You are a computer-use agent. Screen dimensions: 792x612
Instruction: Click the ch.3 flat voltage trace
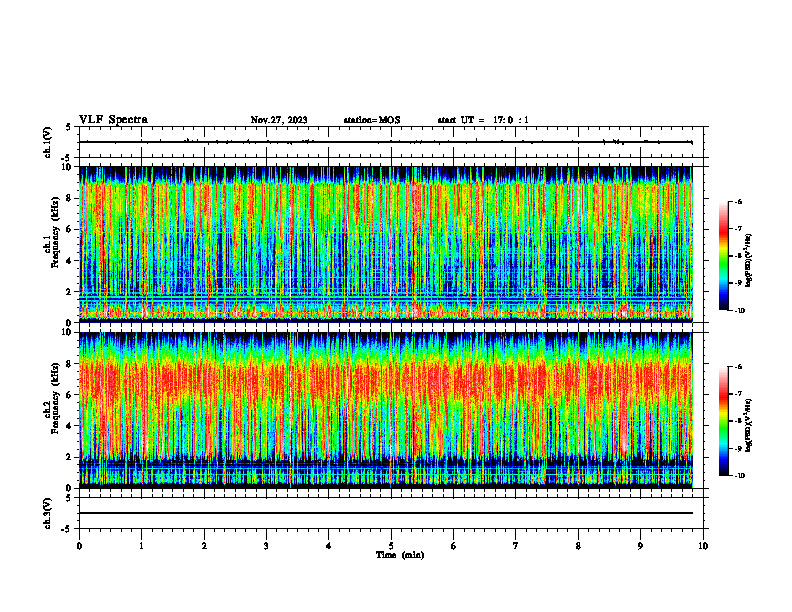386,513
